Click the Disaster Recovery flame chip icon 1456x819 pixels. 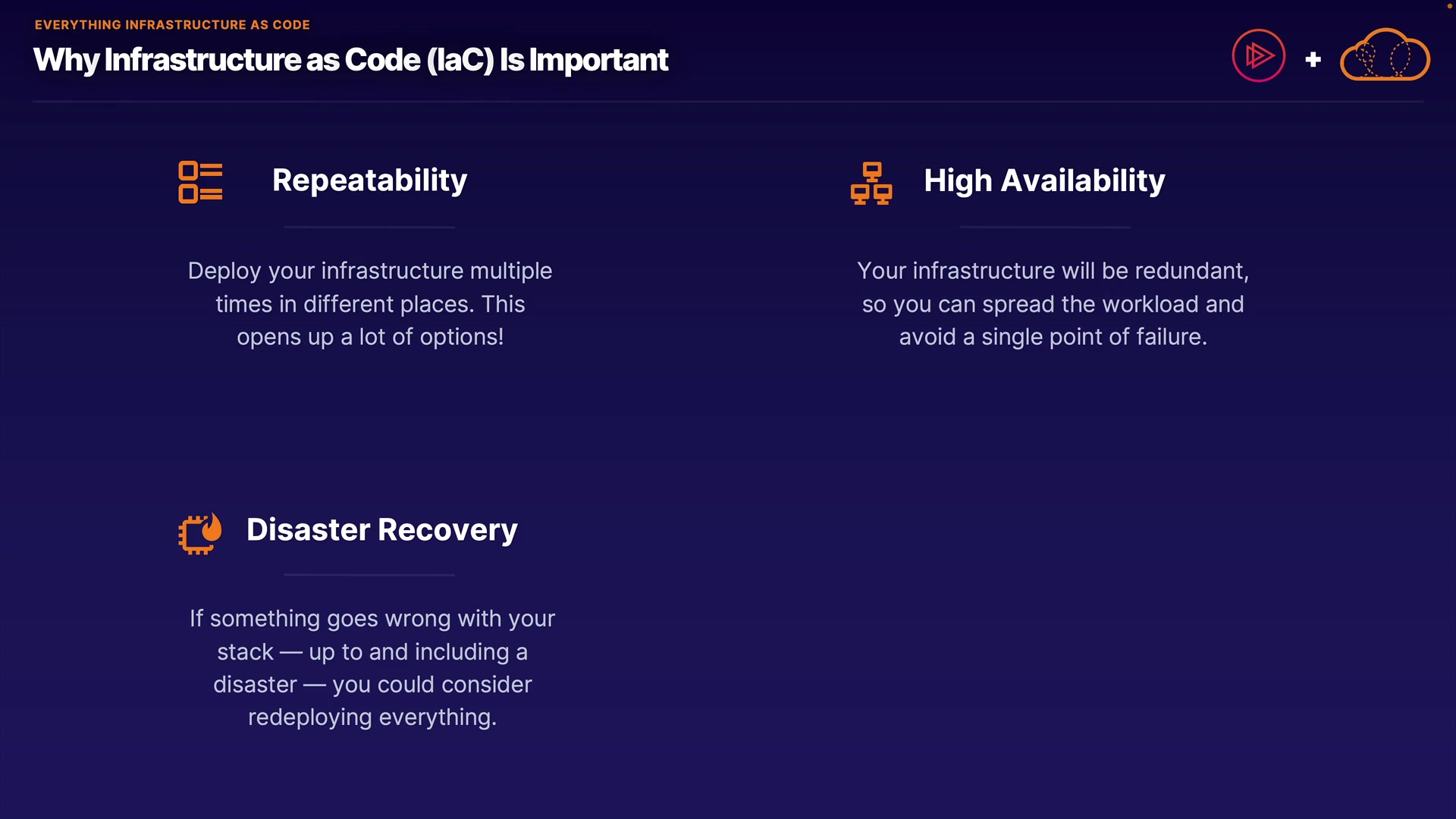coord(200,533)
